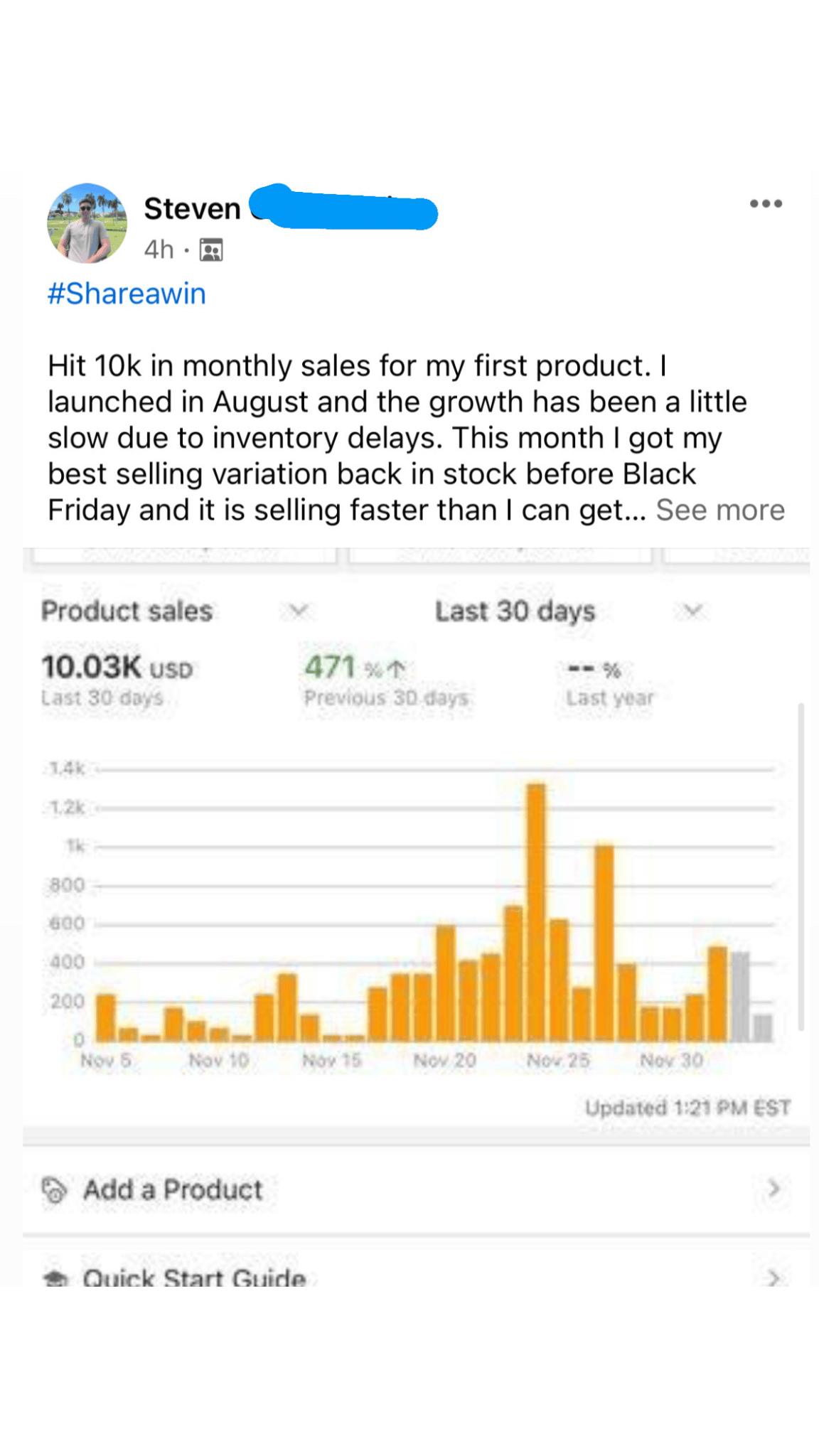Screen dimensions: 819x1456
Task: Open the Product sales metric dropdown
Action: click(x=298, y=611)
